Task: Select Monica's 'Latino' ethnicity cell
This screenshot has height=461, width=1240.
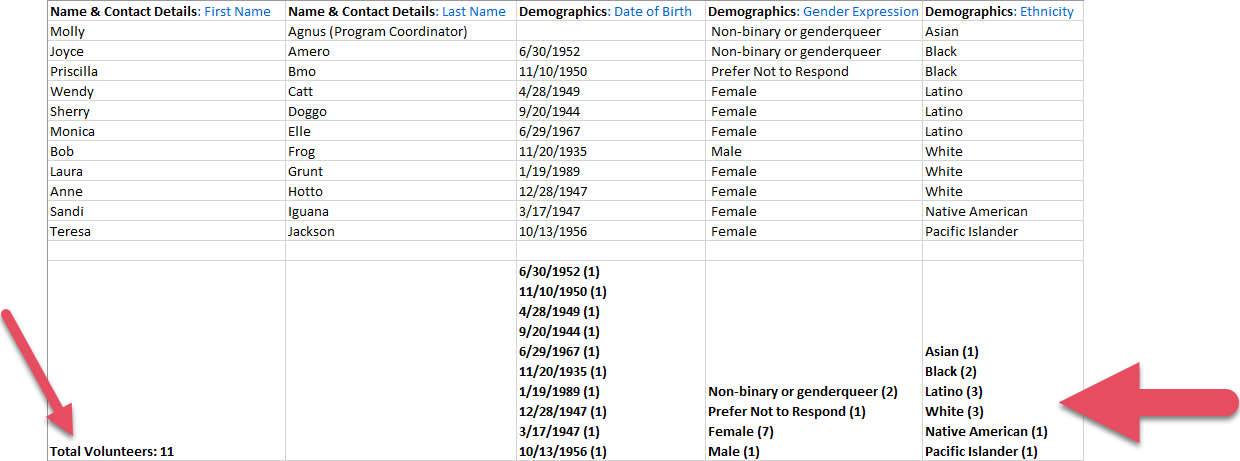Action: tap(1002, 131)
